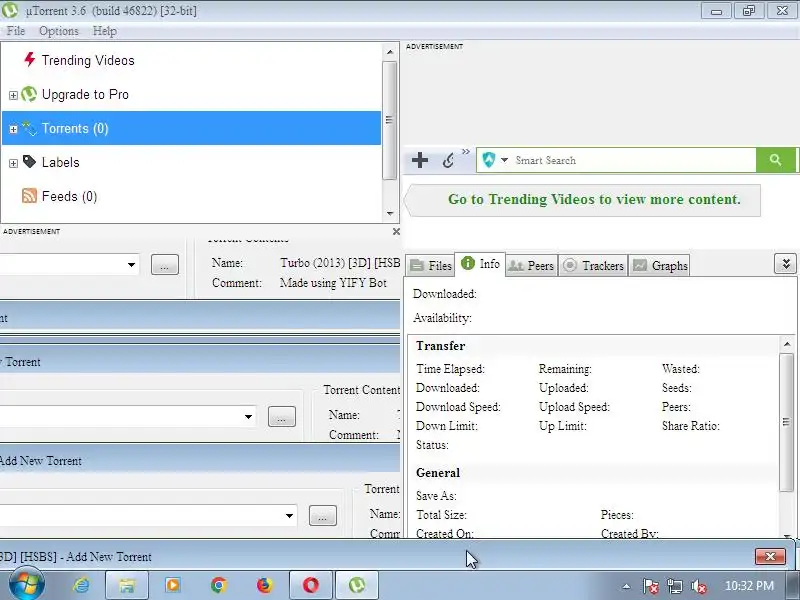This screenshot has width=800, height=600.
Task: Click Go to Trending Videos banner link
Action: pyautogui.click(x=594, y=199)
